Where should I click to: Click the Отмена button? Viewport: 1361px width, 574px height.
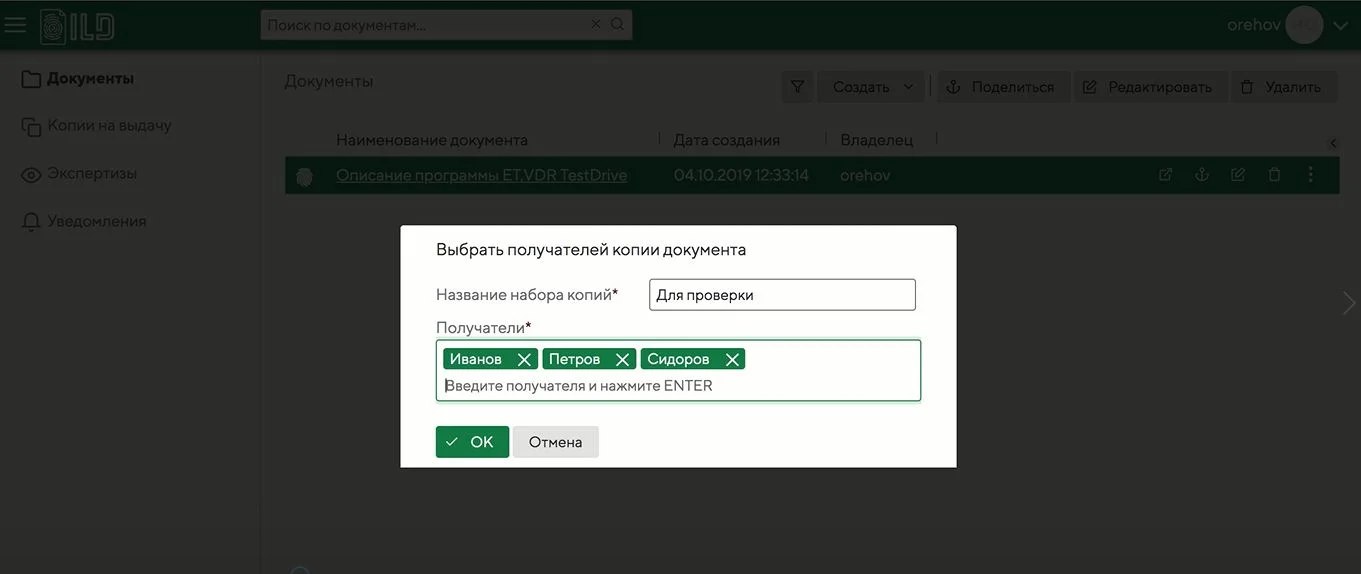pyautogui.click(x=556, y=442)
